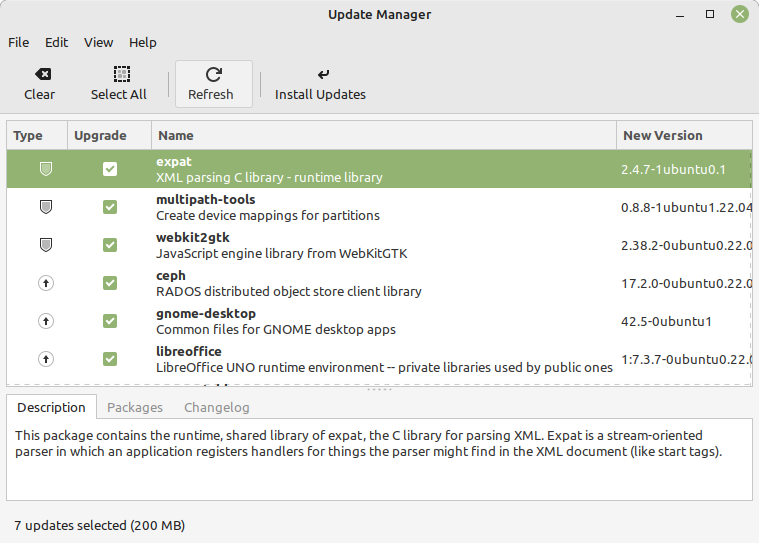Viewport: 759px width, 543px height.
Task: Click the expat package name
Action: pos(174,162)
